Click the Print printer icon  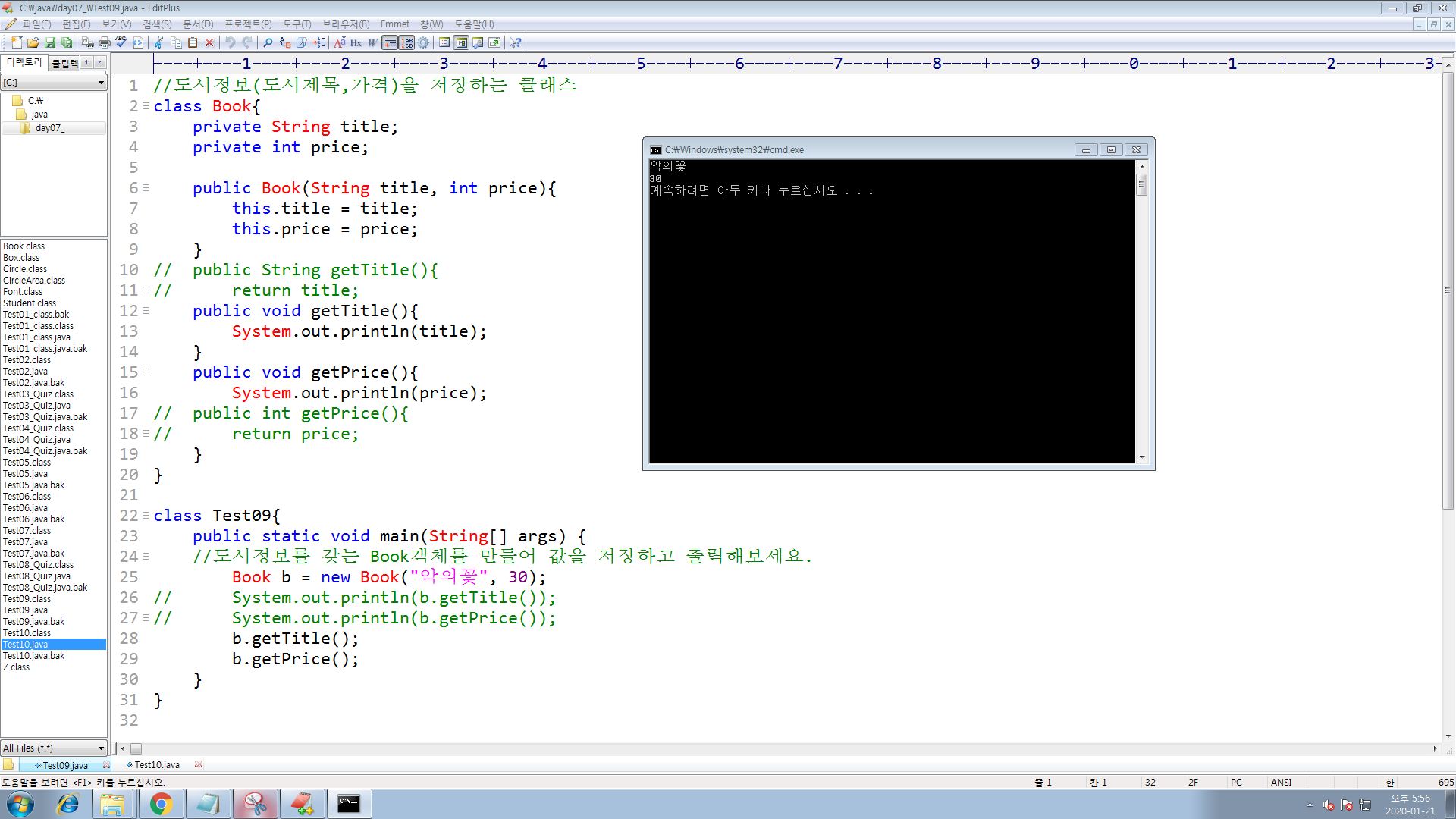pyautogui.click(x=105, y=42)
